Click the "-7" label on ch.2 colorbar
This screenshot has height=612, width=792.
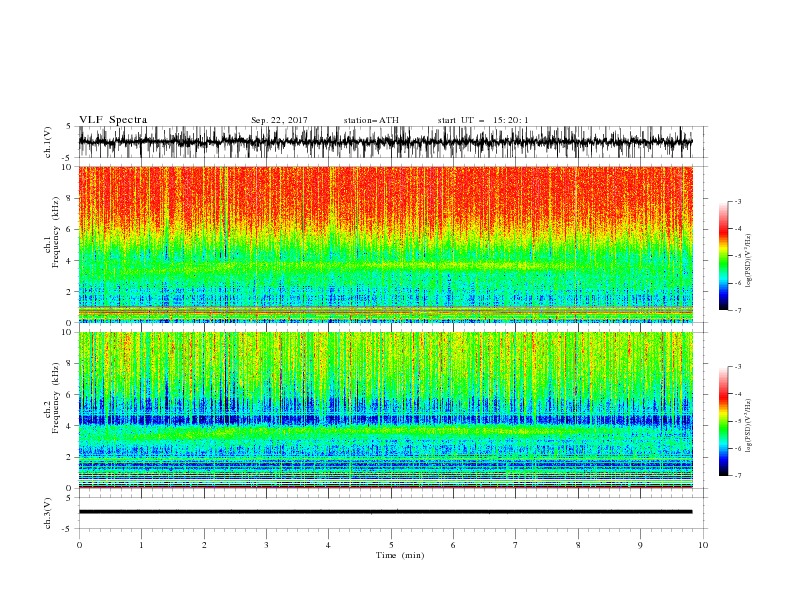[737, 476]
